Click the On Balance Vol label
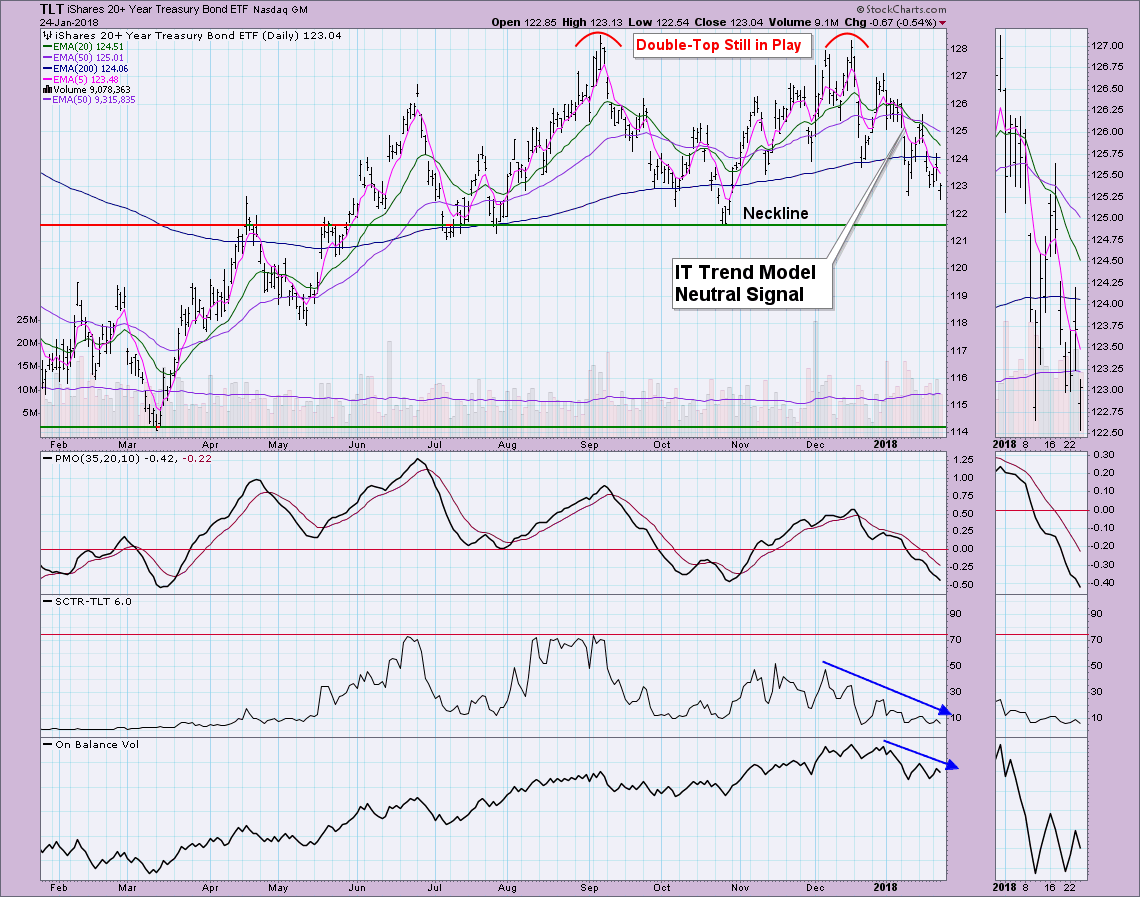 pyautogui.click(x=87, y=744)
